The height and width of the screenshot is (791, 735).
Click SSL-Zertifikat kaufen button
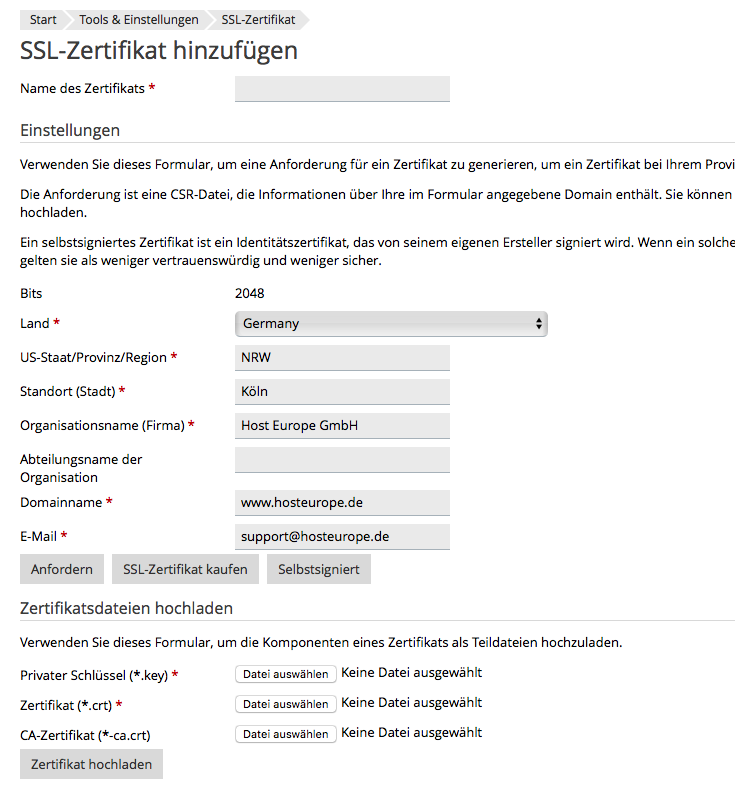pyautogui.click(x=185, y=569)
